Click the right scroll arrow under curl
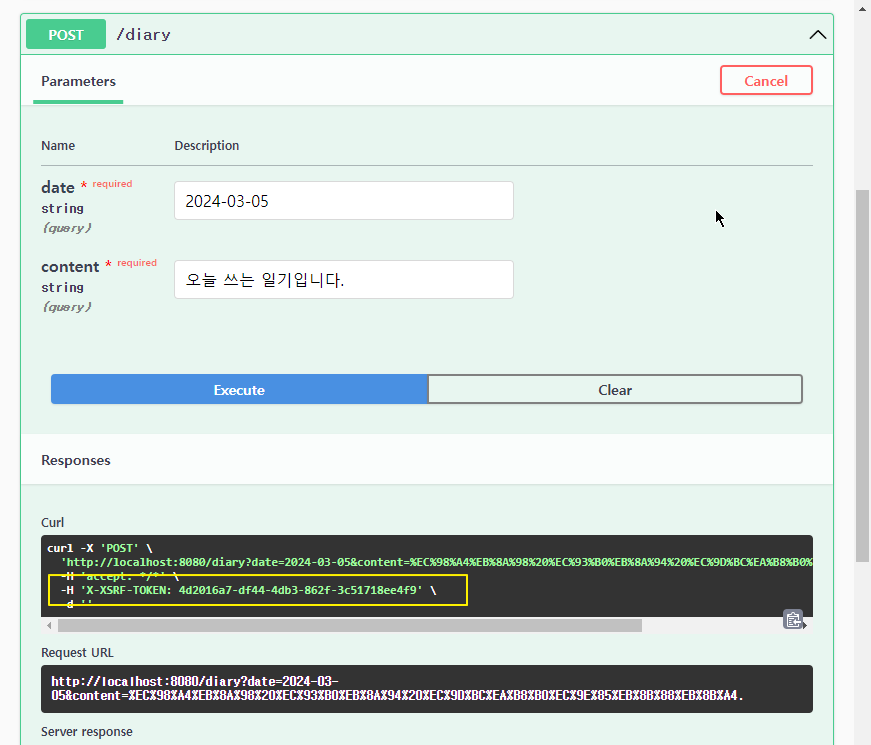 (x=805, y=626)
